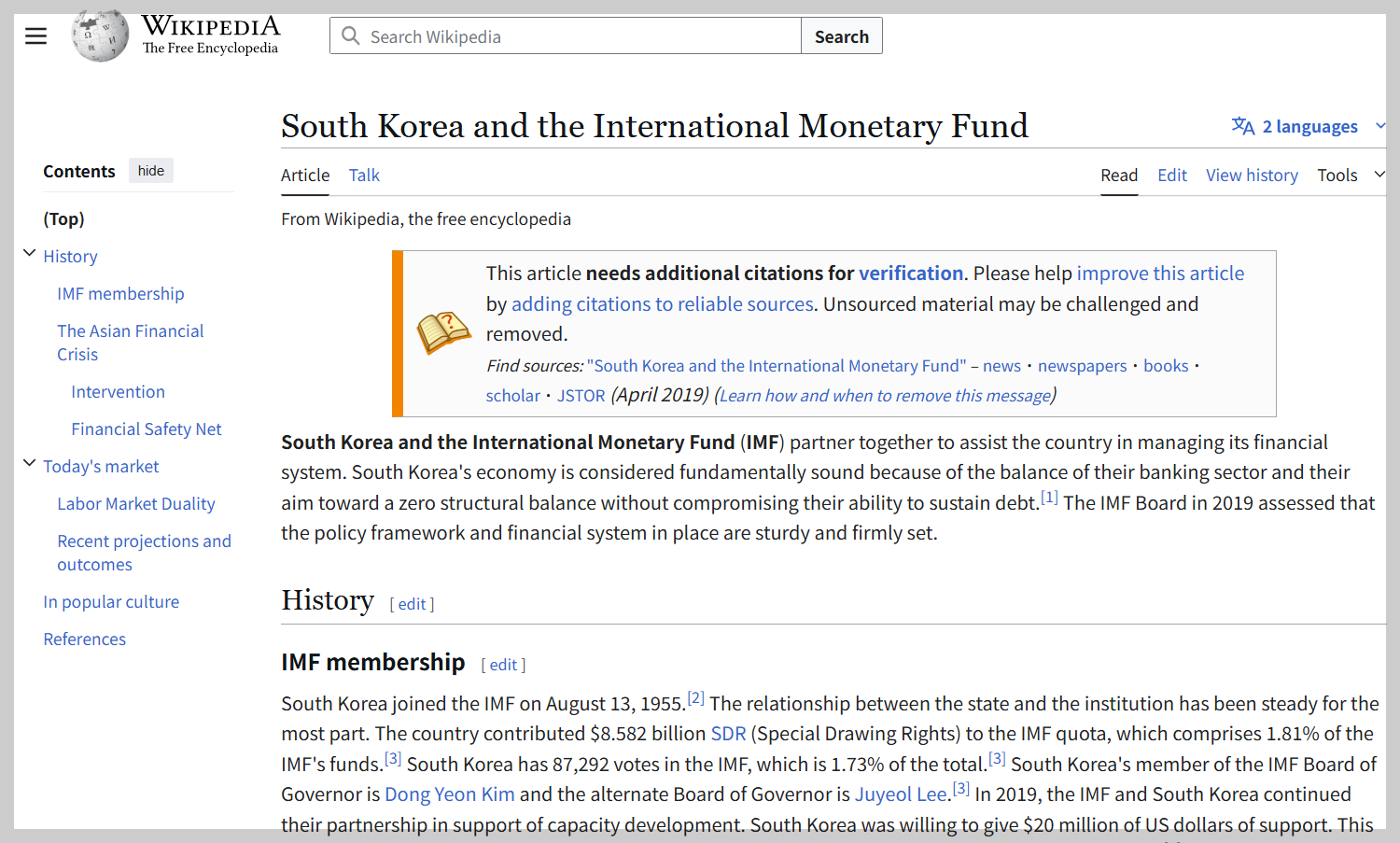Switch to the Talk tab
The height and width of the screenshot is (843, 1400).
(364, 175)
